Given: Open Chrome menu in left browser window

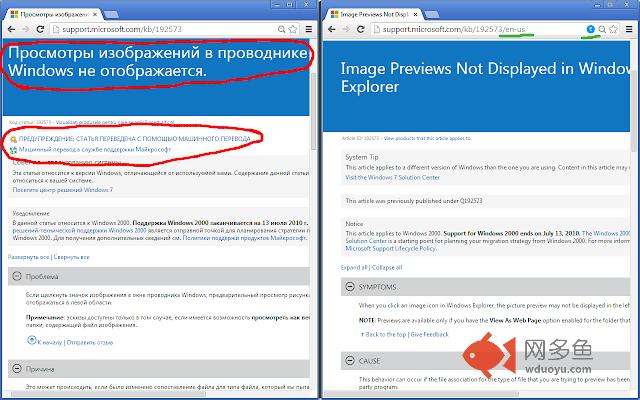Looking at the screenshot, I should point(309,29).
